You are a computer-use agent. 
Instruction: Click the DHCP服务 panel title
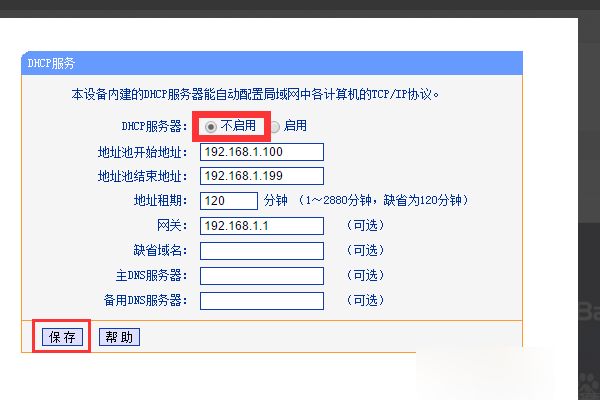[x=51, y=63]
